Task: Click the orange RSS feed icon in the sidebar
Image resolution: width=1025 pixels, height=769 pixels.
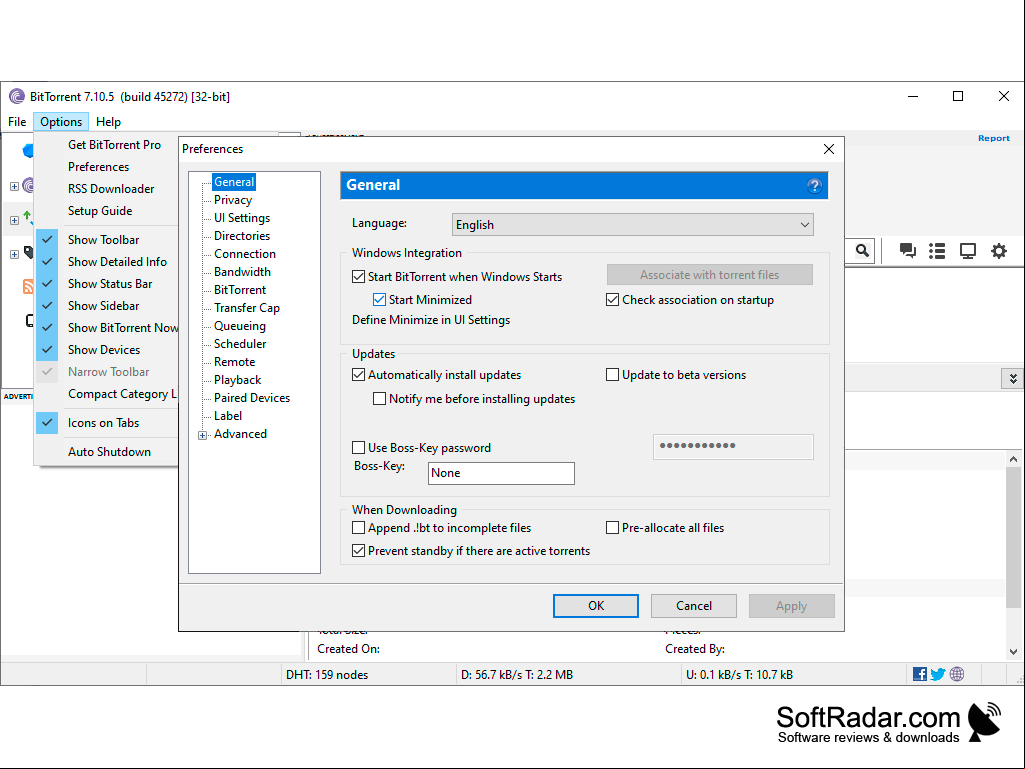Action: pyautogui.click(x=28, y=286)
